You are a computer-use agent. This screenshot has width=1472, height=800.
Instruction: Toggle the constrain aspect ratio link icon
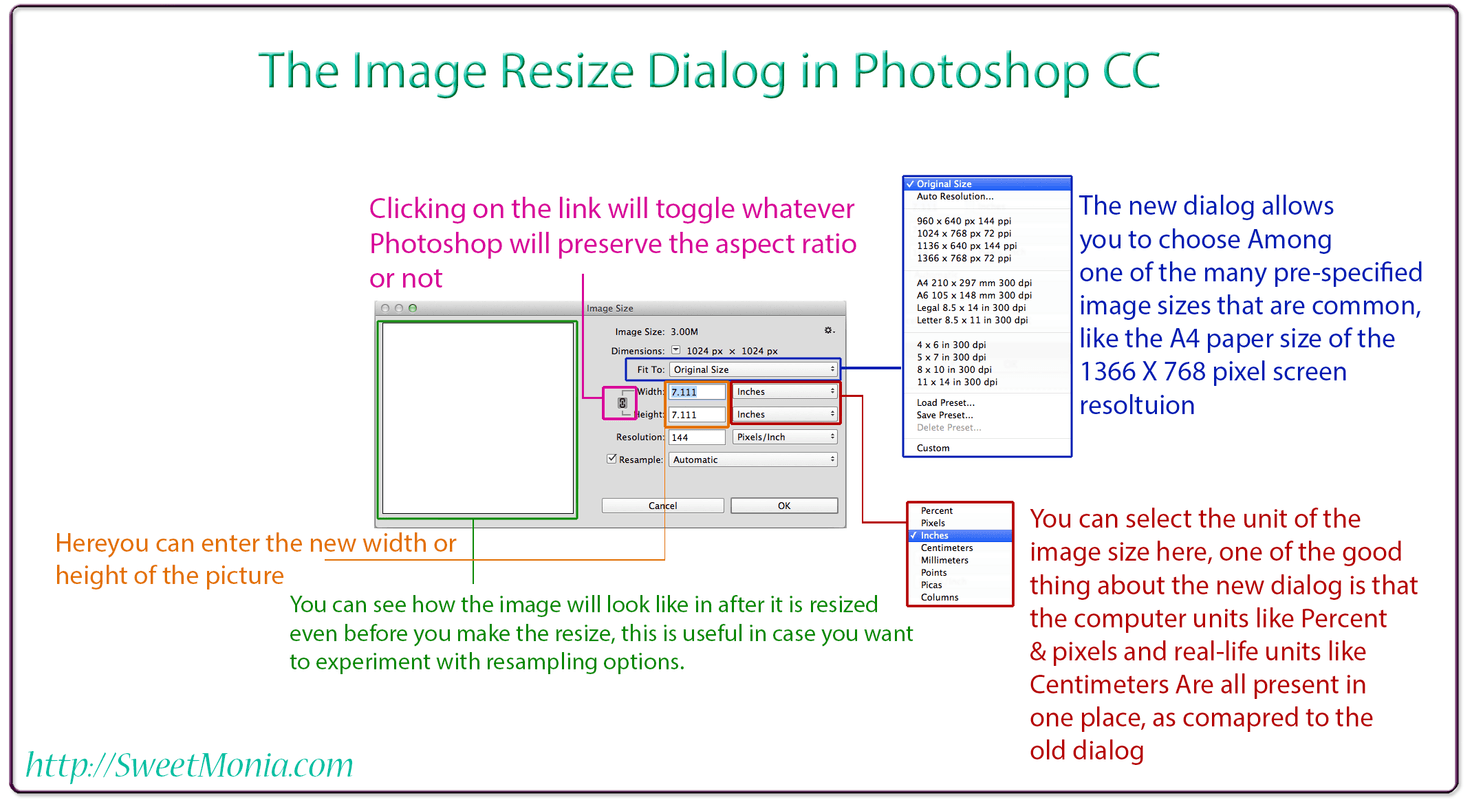[622, 403]
